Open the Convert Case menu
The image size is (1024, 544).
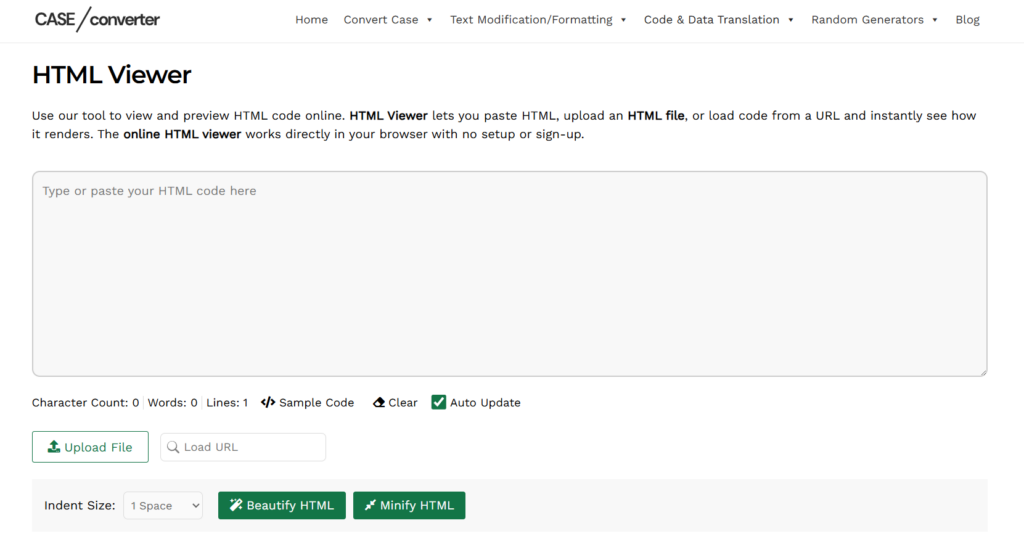(381, 20)
